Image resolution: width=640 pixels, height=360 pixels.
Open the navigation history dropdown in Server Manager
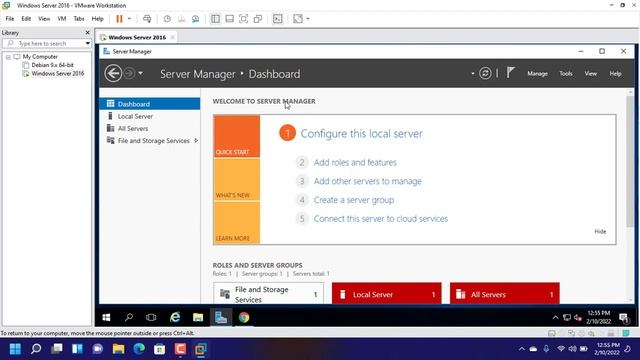(140, 73)
